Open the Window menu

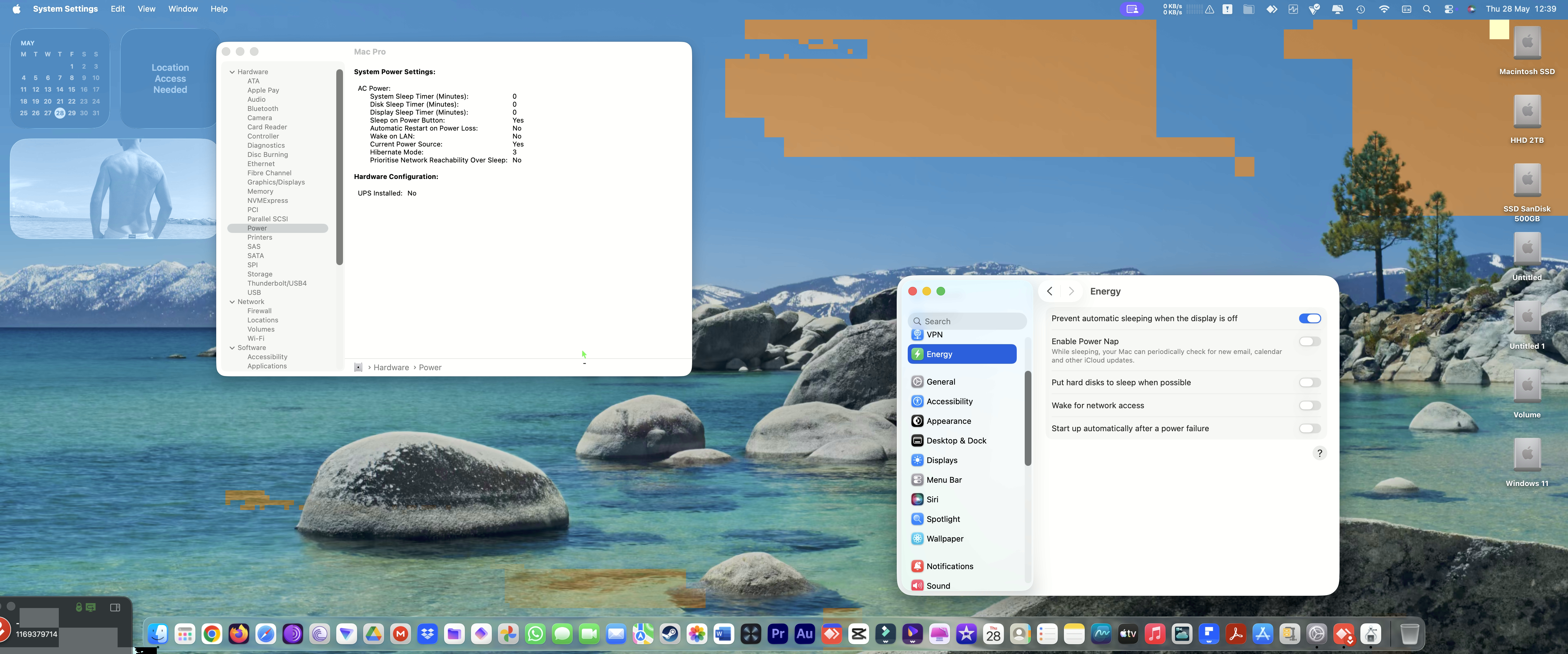pyautogui.click(x=183, y=9)
